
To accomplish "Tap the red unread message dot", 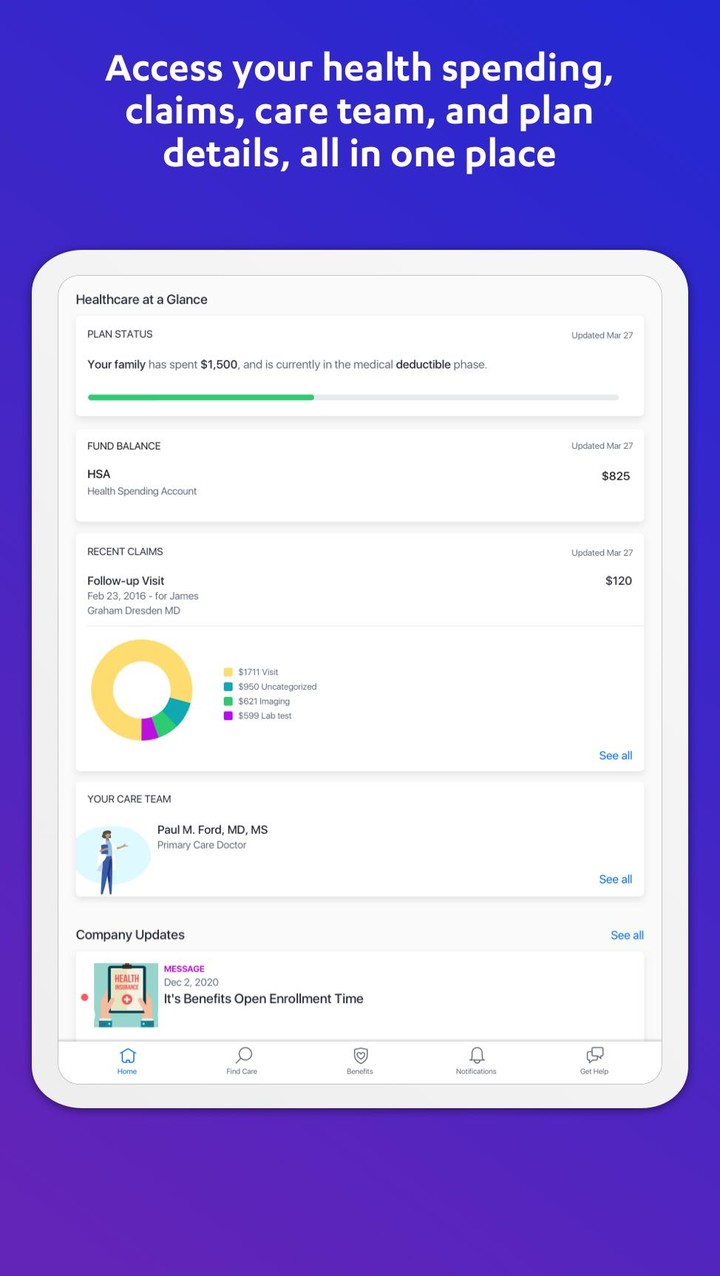I will [x=84, y=997].
